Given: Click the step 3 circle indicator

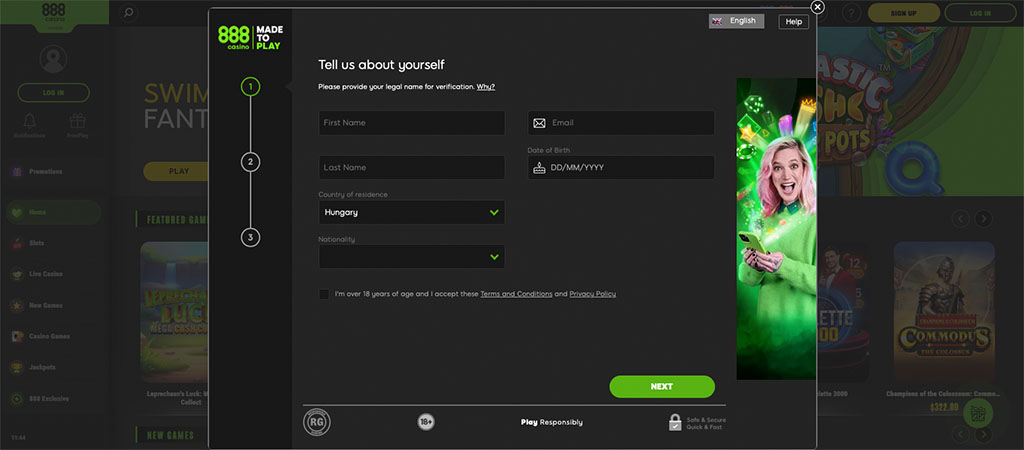Looking at the screenshot, I should coord(250,237).
